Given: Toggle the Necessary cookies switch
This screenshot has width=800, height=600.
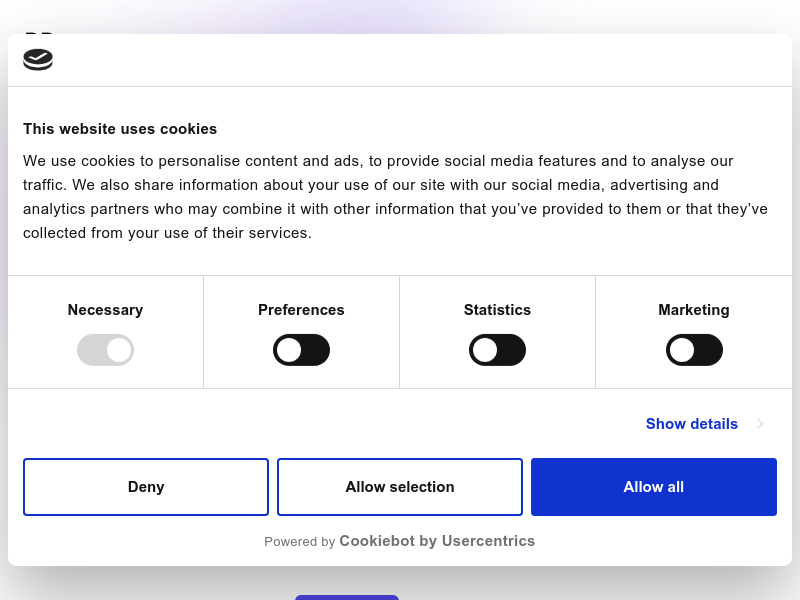Looking at the screenshot, I should click(x=105, y=350).
